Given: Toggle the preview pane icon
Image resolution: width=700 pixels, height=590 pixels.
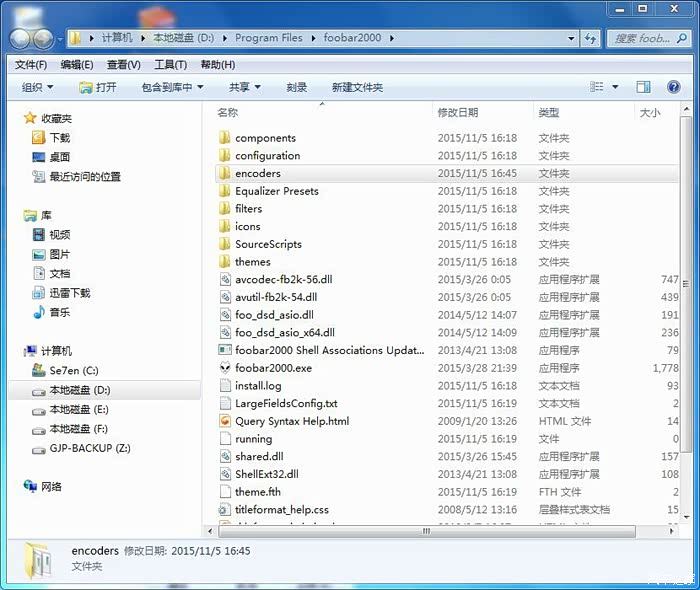Looking at the screenshot, I should 643,87.
